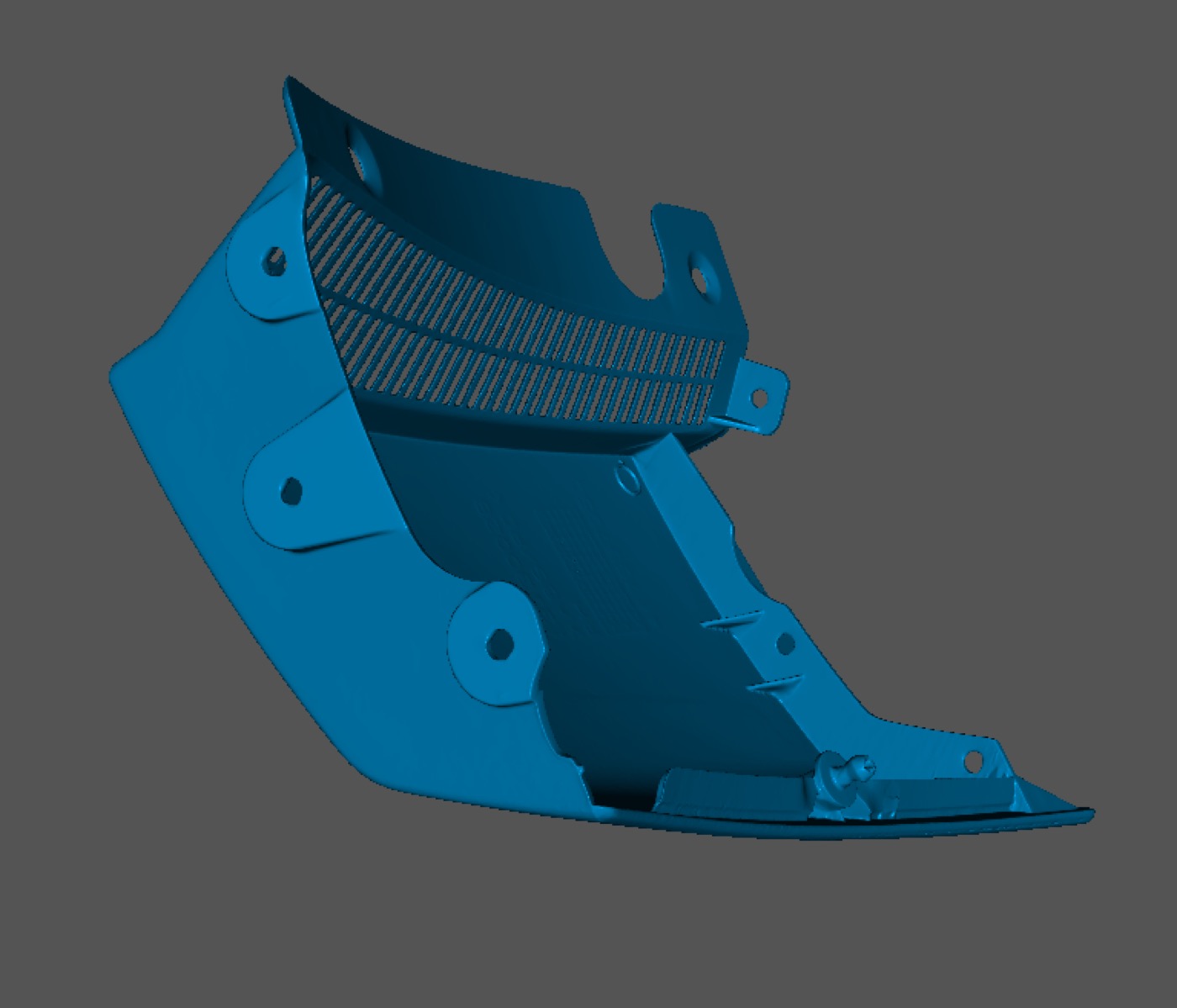Select the middle left mounting boss hole

coord(291,491)
